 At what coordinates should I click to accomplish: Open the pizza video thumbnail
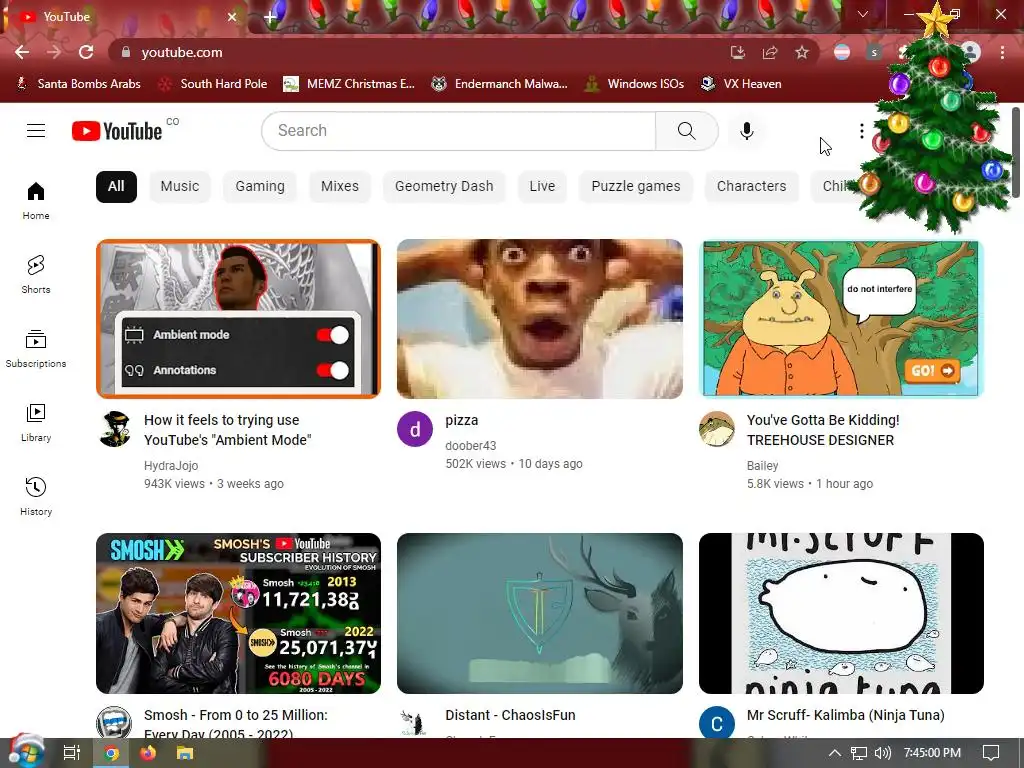tap(539, 319)
